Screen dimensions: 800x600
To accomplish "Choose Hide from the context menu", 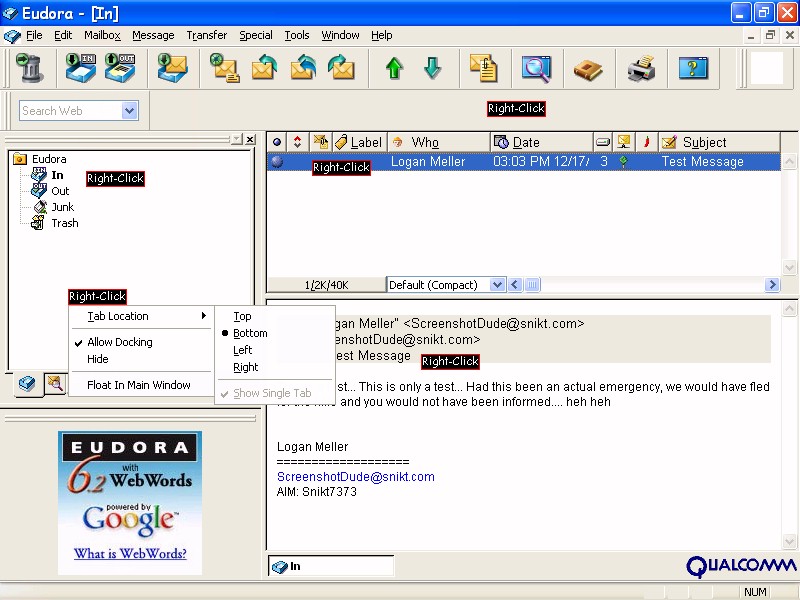I will [x=140, y=359].
